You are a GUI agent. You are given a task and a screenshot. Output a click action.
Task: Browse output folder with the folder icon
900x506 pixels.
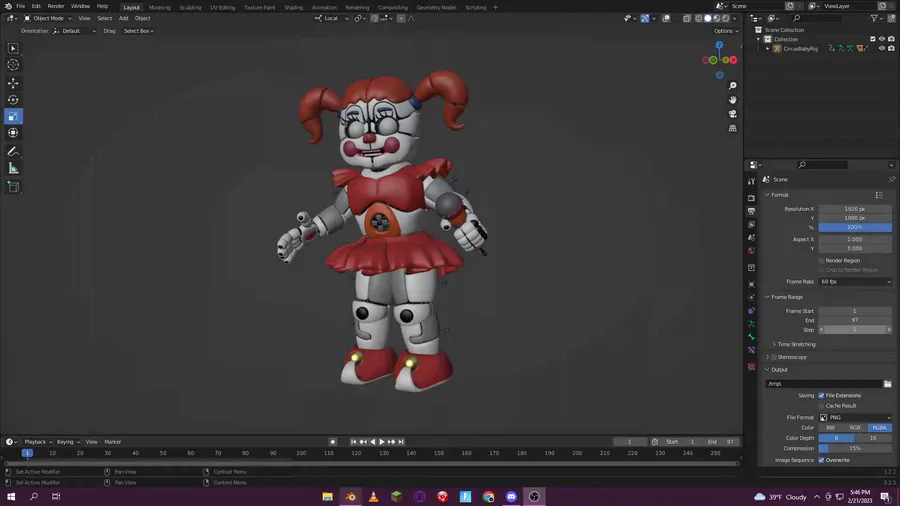coord(887,384)
